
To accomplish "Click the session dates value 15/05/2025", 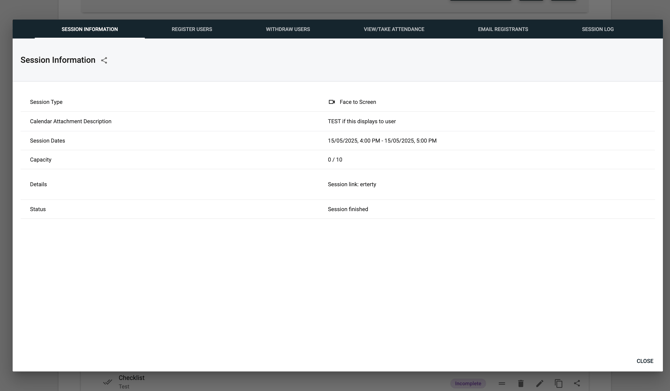I will pos(382,141).
